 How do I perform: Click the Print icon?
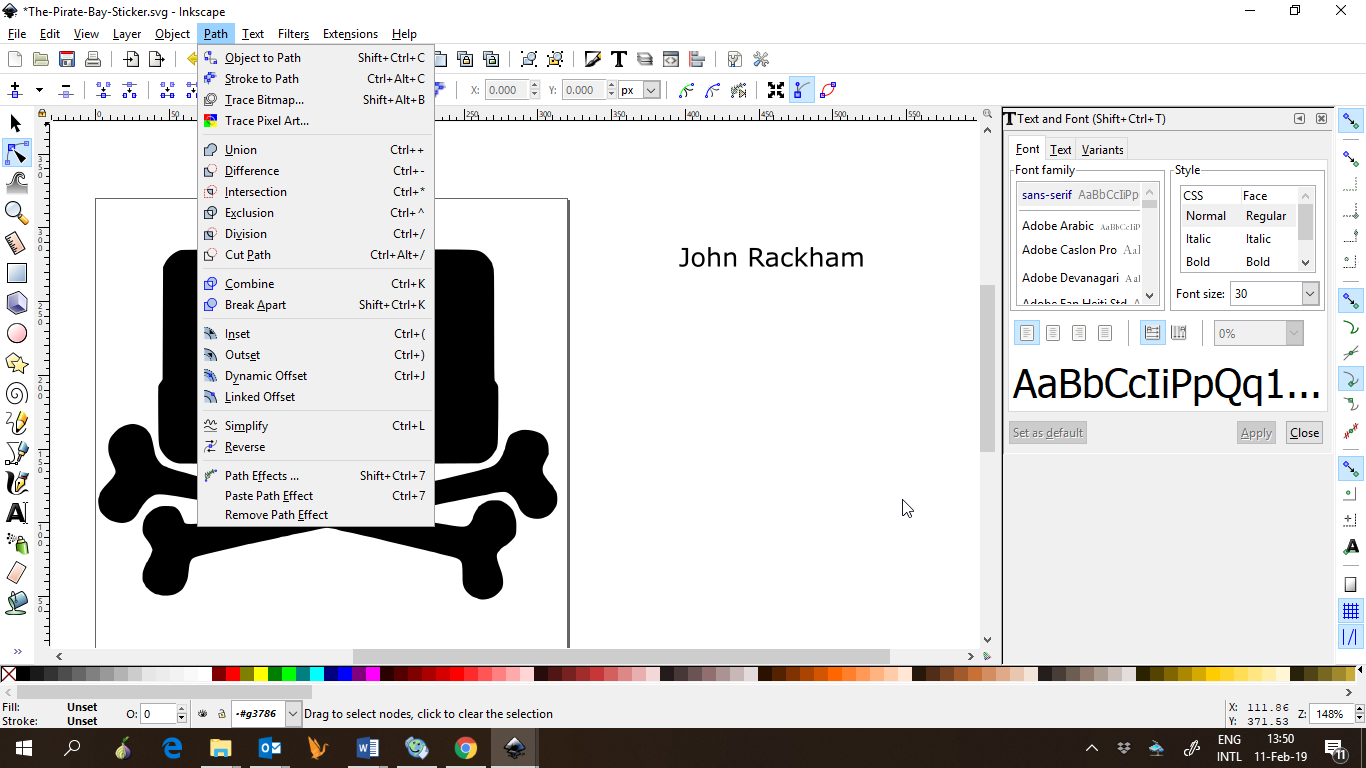tap(93, 59)
